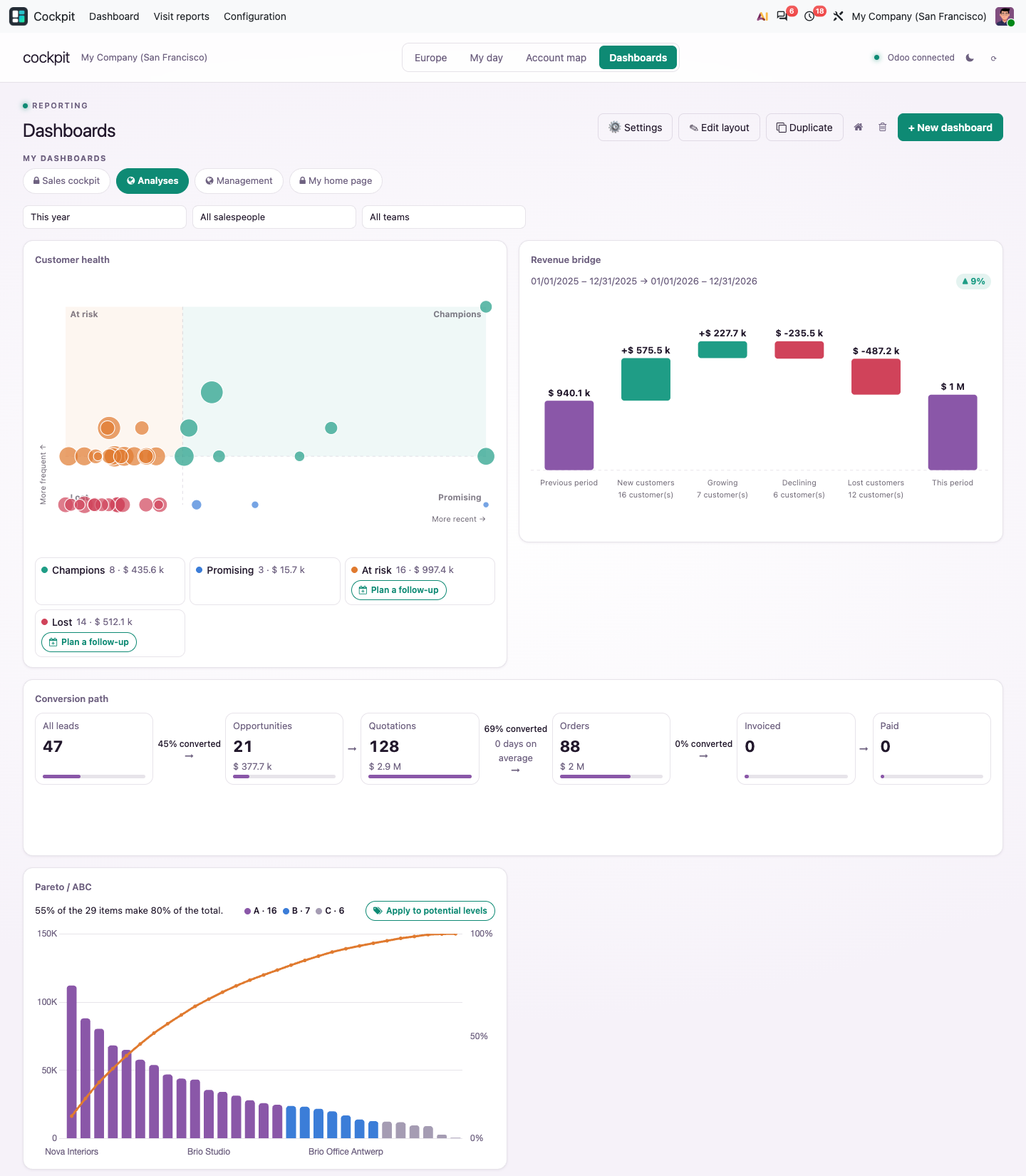Open the debug tools wrench icon
This screenshot has width=1026, height=1176.
pos(838,16)
